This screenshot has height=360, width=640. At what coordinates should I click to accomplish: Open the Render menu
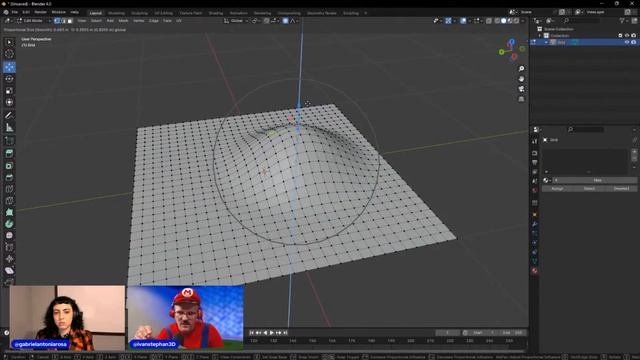(40, 12)
